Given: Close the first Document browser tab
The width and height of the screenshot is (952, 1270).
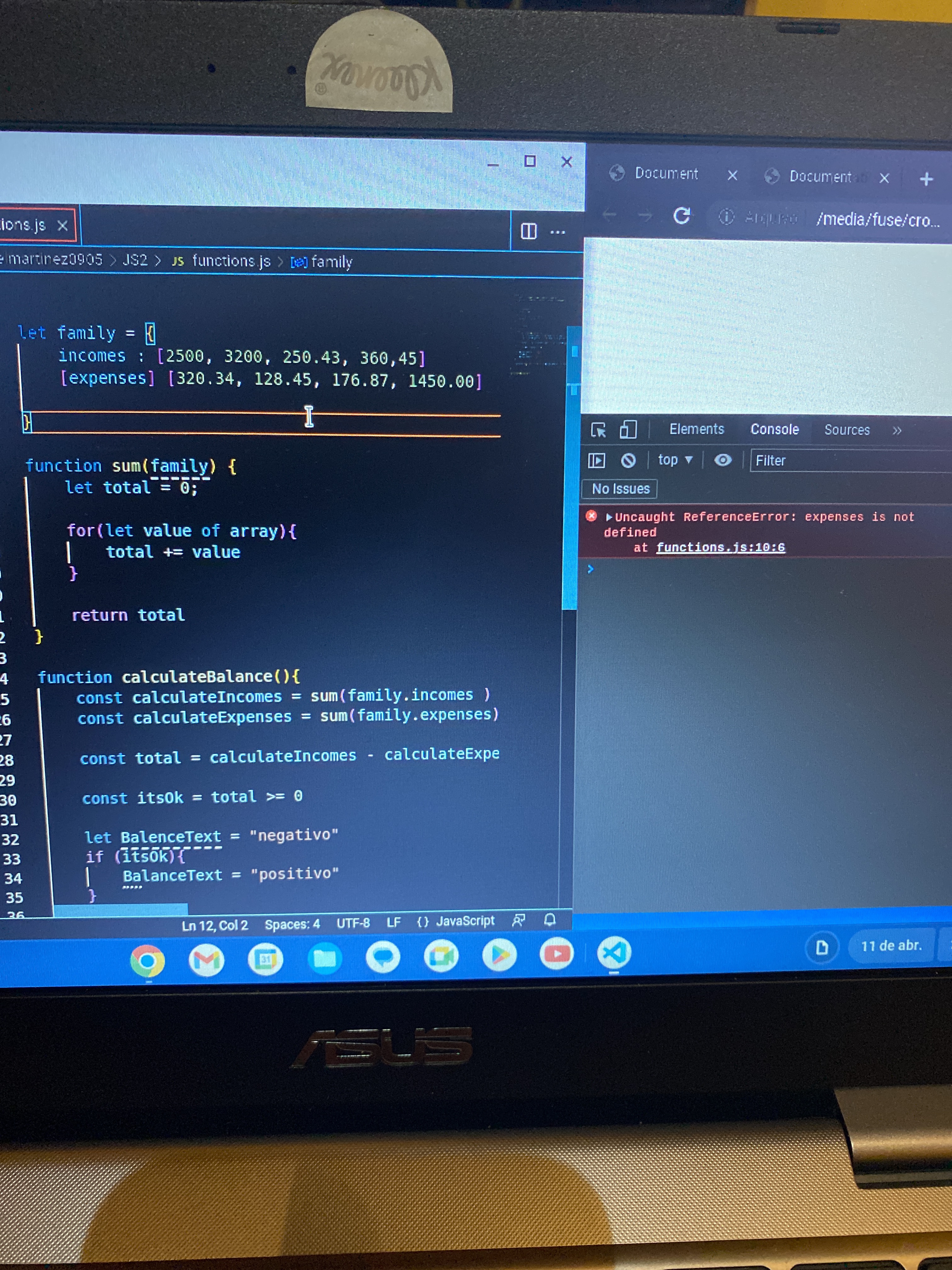Looking at the screenshot, I should pos(732,175).
